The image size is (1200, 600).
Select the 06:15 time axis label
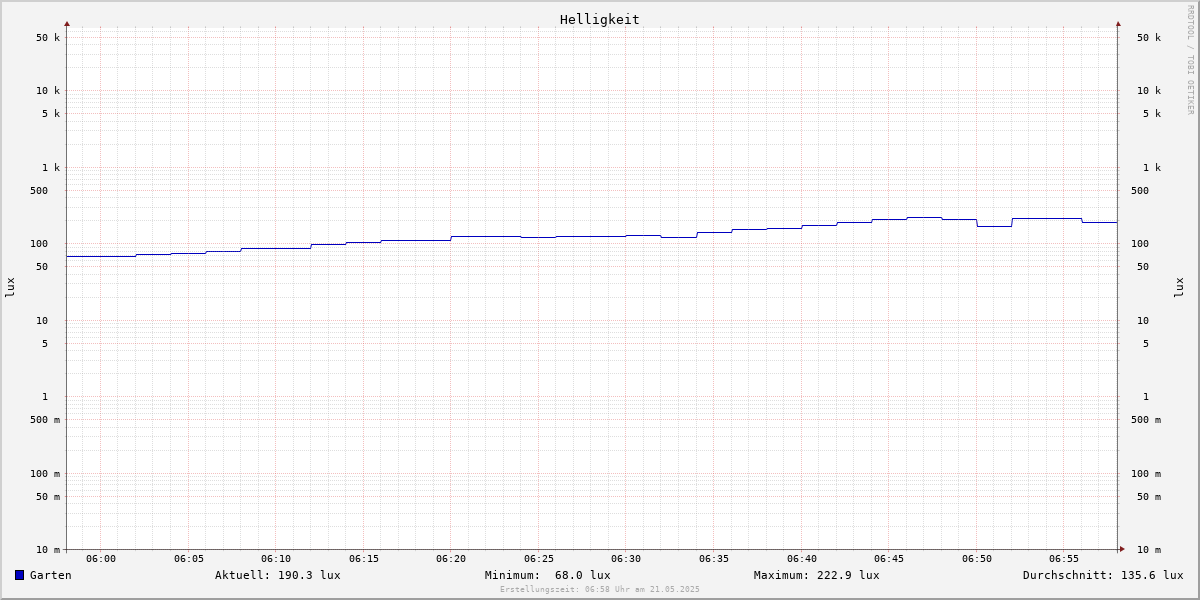364,559
